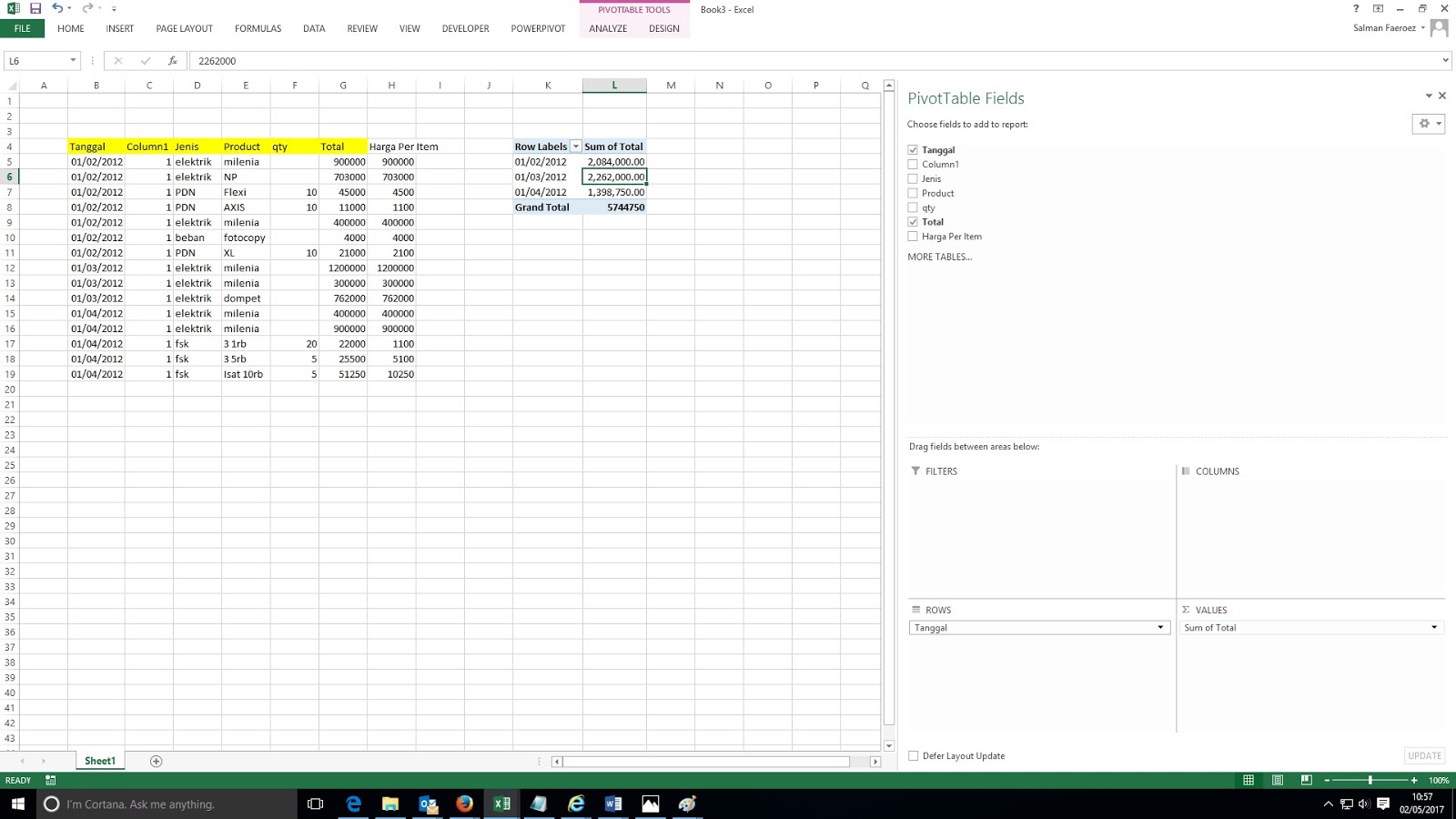Viewport: 1456px width, 819px height.
Task: Switch to Page Break Preview in status bar
Action: (1306, 781)
